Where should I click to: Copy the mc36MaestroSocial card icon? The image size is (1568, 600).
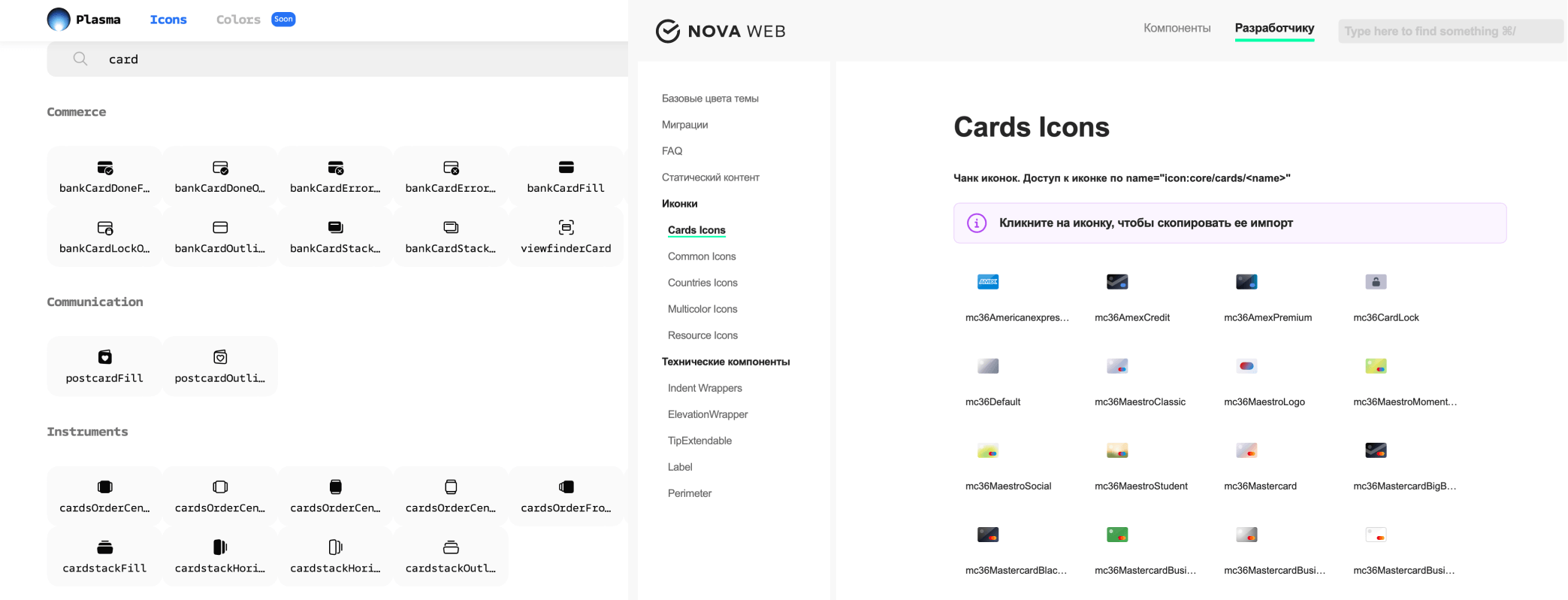click(988, 450)
